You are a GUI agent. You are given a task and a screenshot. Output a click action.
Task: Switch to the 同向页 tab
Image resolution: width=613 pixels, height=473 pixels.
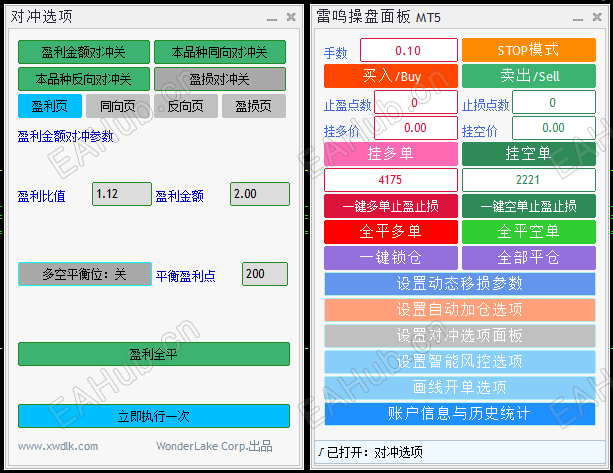click(x=118, y=106)
